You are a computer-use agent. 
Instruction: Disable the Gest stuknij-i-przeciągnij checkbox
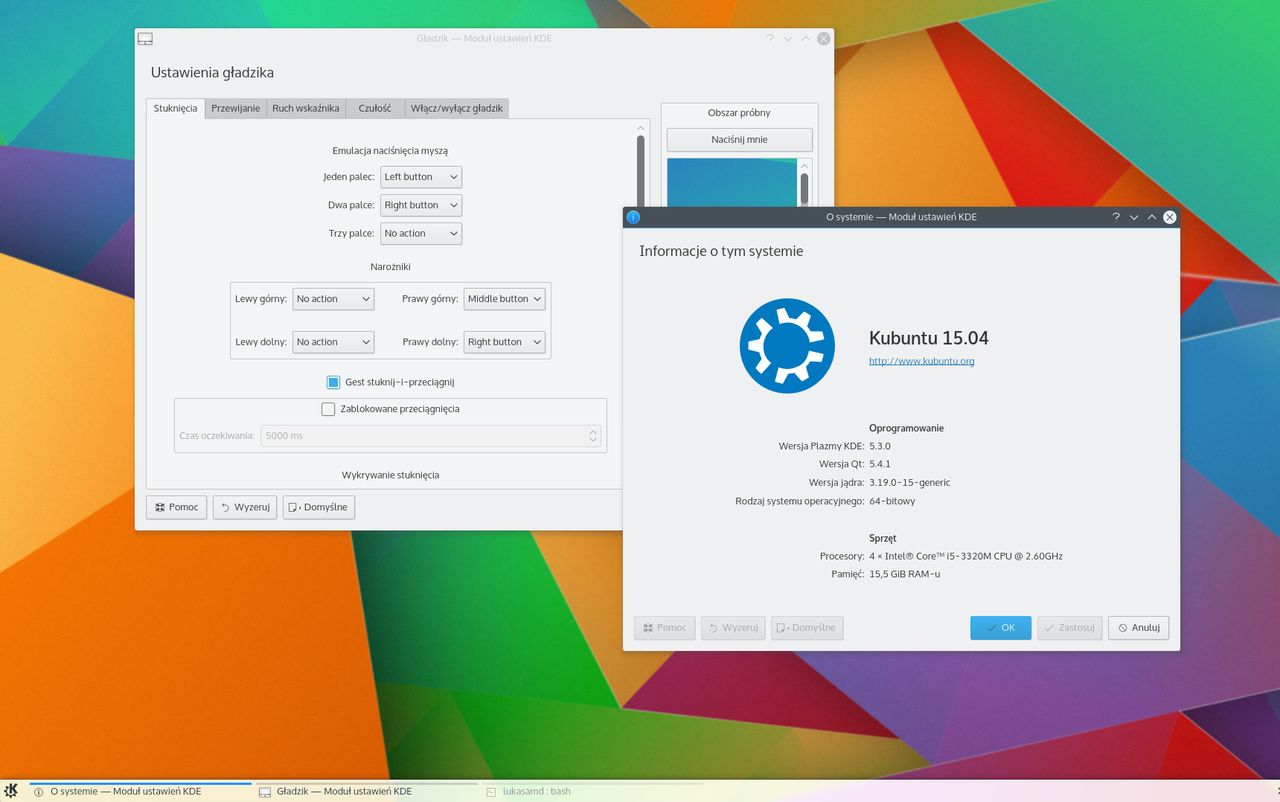click(x=332, y=382)
